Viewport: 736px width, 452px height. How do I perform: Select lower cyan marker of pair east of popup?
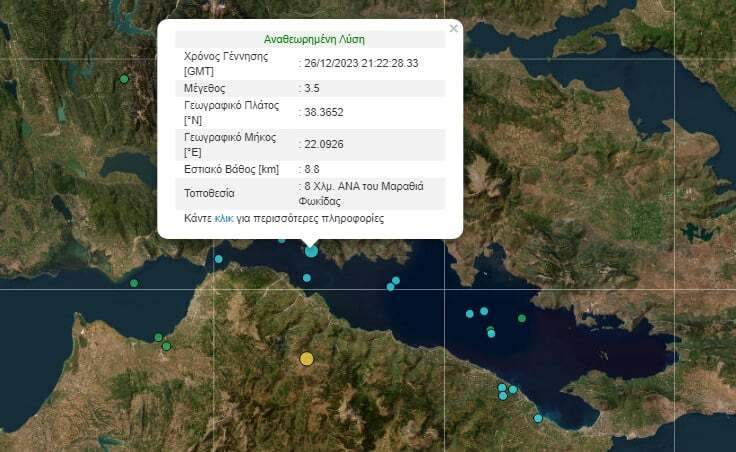click(390, 287)
